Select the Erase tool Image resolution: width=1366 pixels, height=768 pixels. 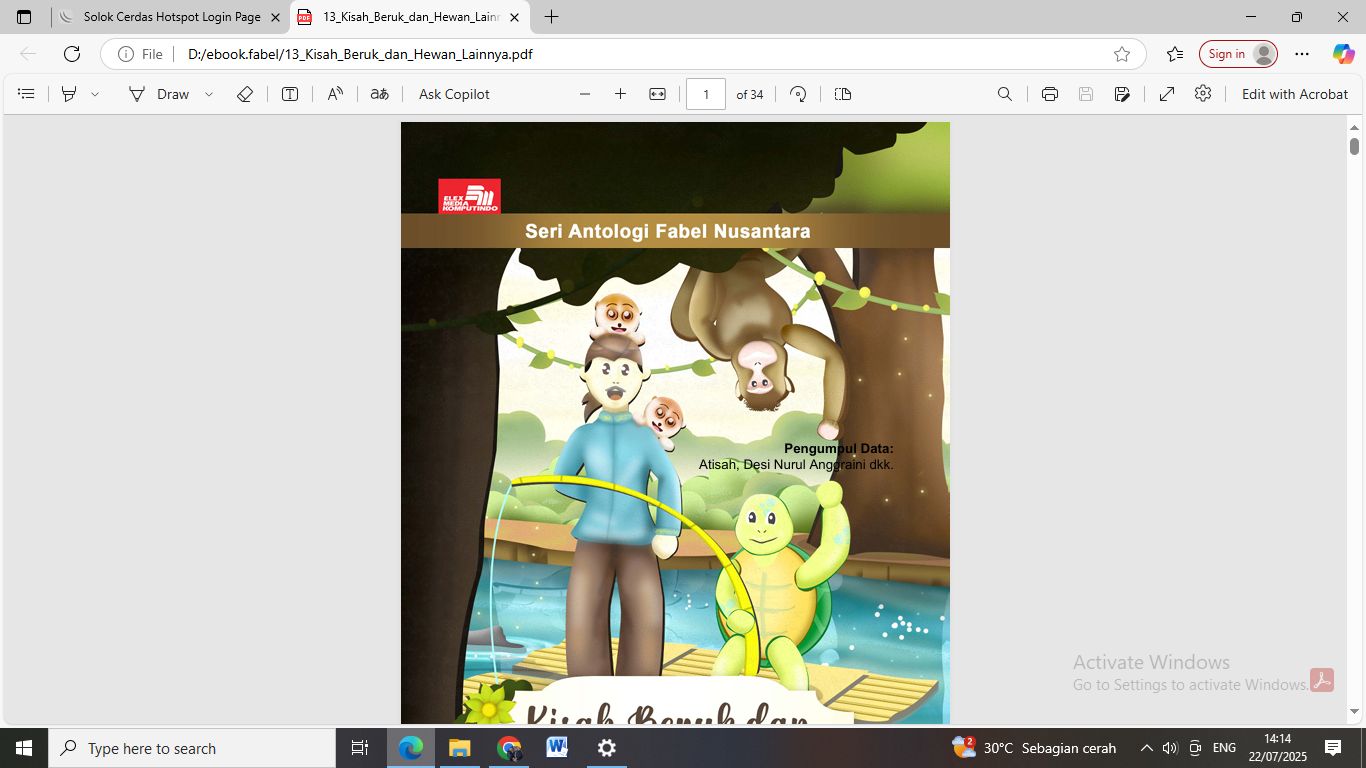click(x=245, y=94)
